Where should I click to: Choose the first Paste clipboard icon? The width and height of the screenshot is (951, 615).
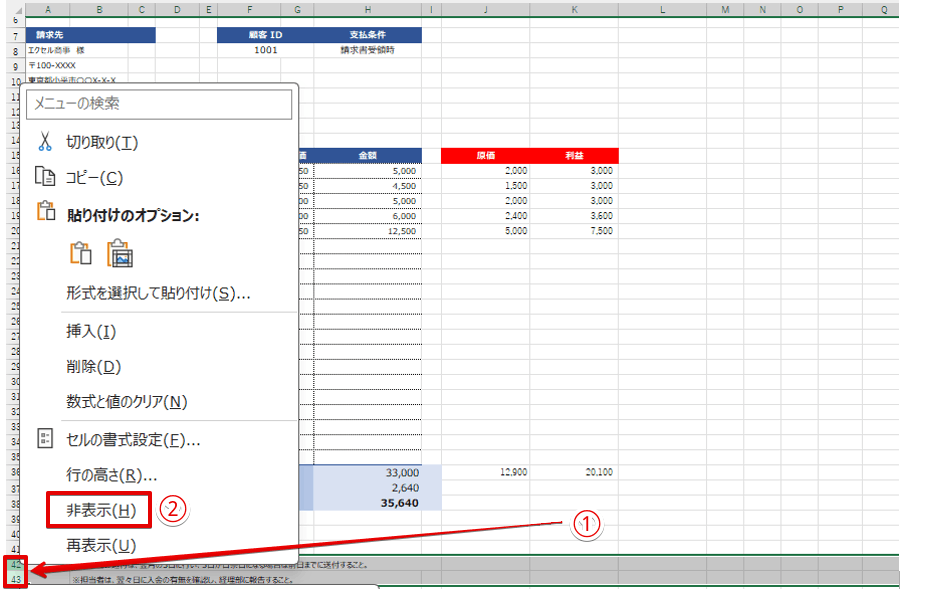[x=81, y=254]
